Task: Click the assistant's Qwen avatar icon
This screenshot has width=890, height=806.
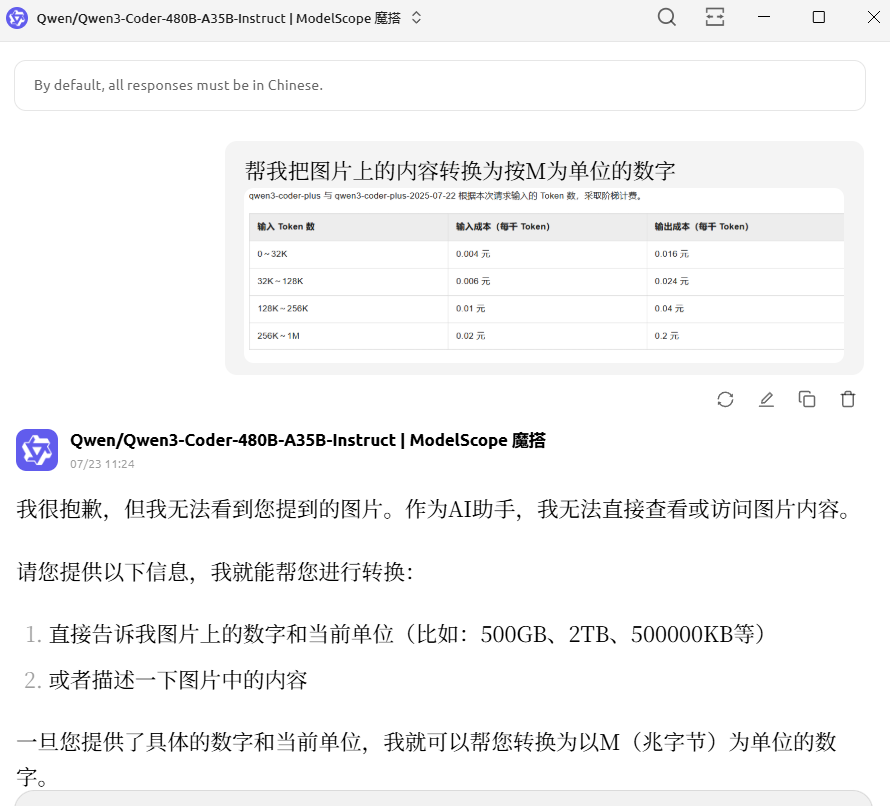Action: coord(37,450)
